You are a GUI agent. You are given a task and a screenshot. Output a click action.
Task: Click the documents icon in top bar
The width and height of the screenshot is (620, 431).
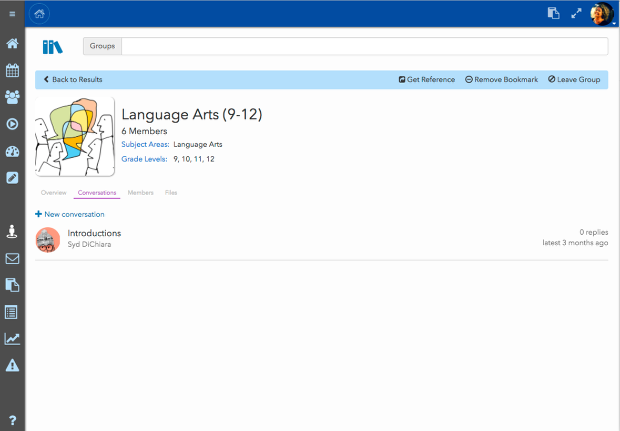click(x=554, y=13)
